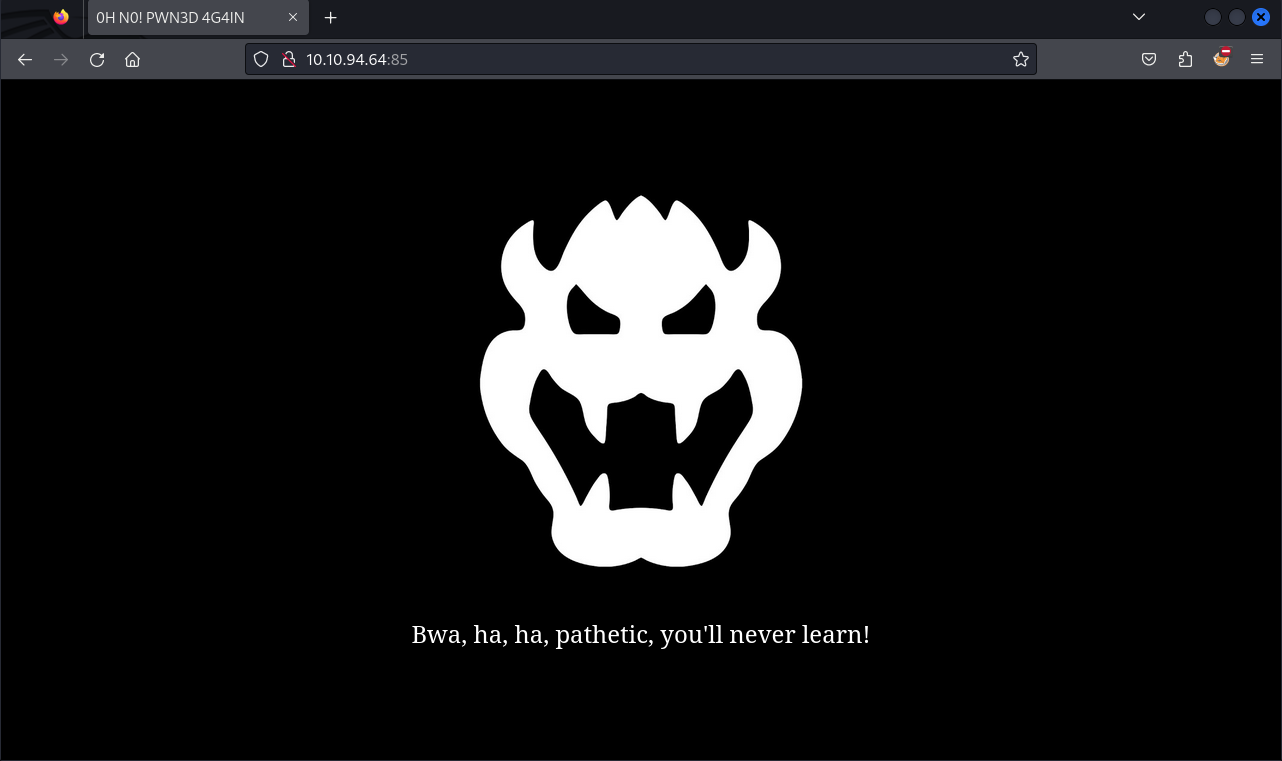The image size is (1282, 761).
Task: Open the Firefox hamburger application menu
Action: tap(1257, 60)
